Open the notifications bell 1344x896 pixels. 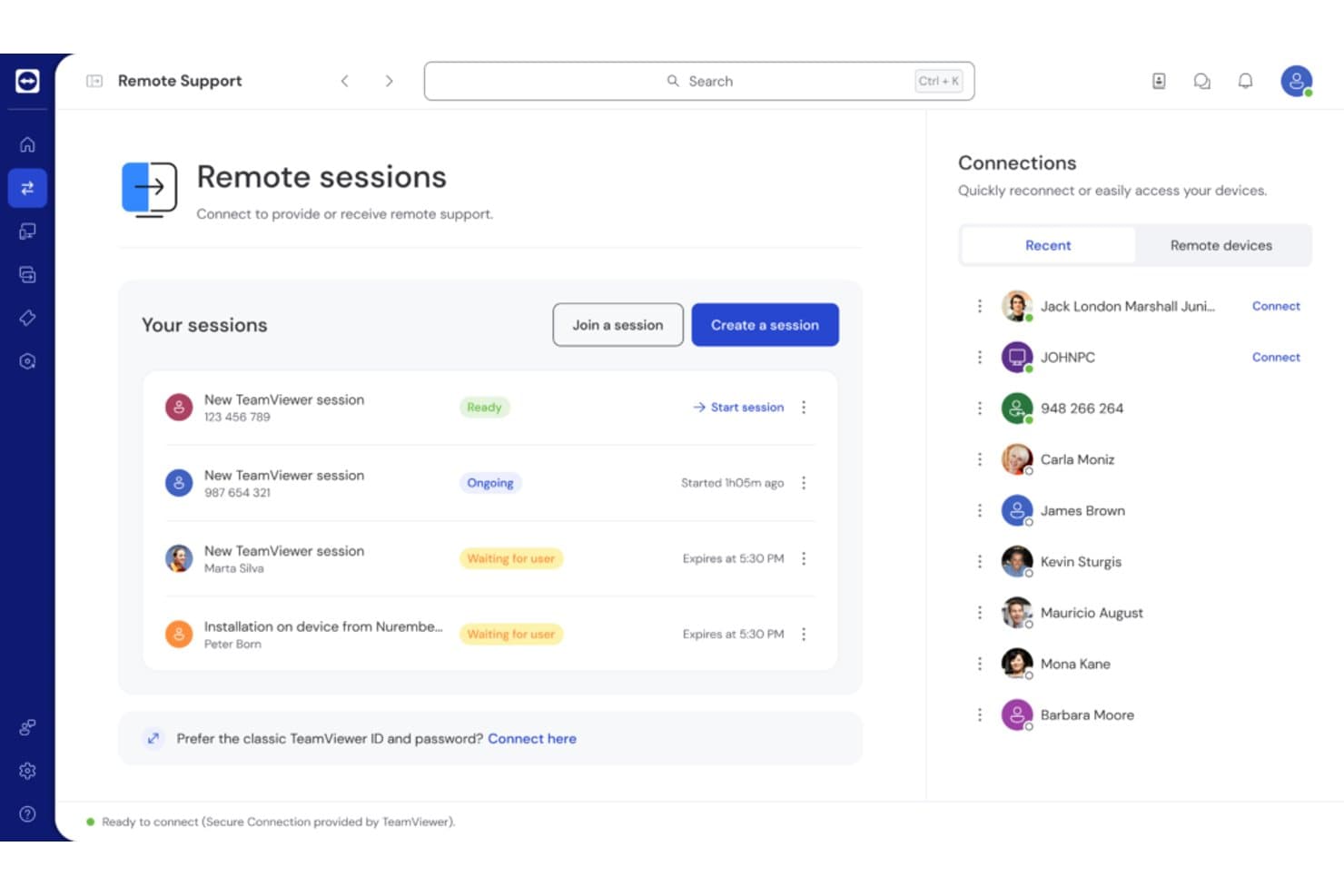tap(1246, 81)
